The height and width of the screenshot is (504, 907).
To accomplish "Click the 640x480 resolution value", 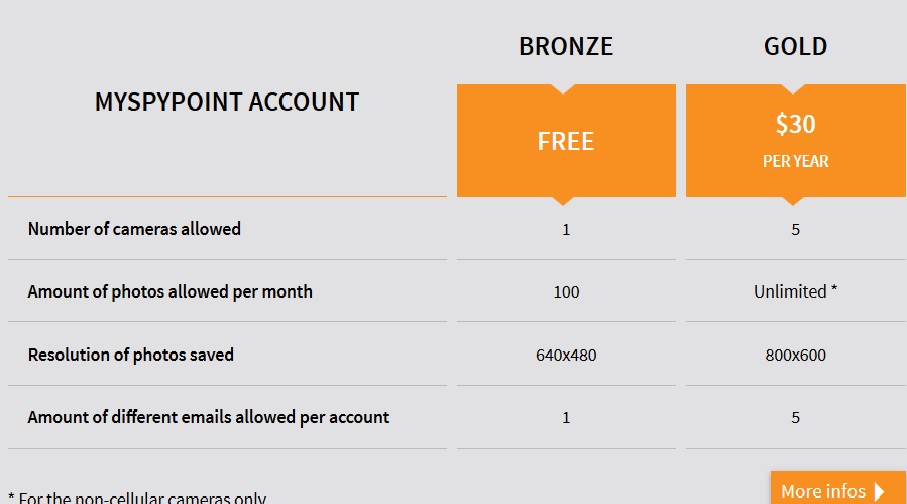I will [566, 355].
